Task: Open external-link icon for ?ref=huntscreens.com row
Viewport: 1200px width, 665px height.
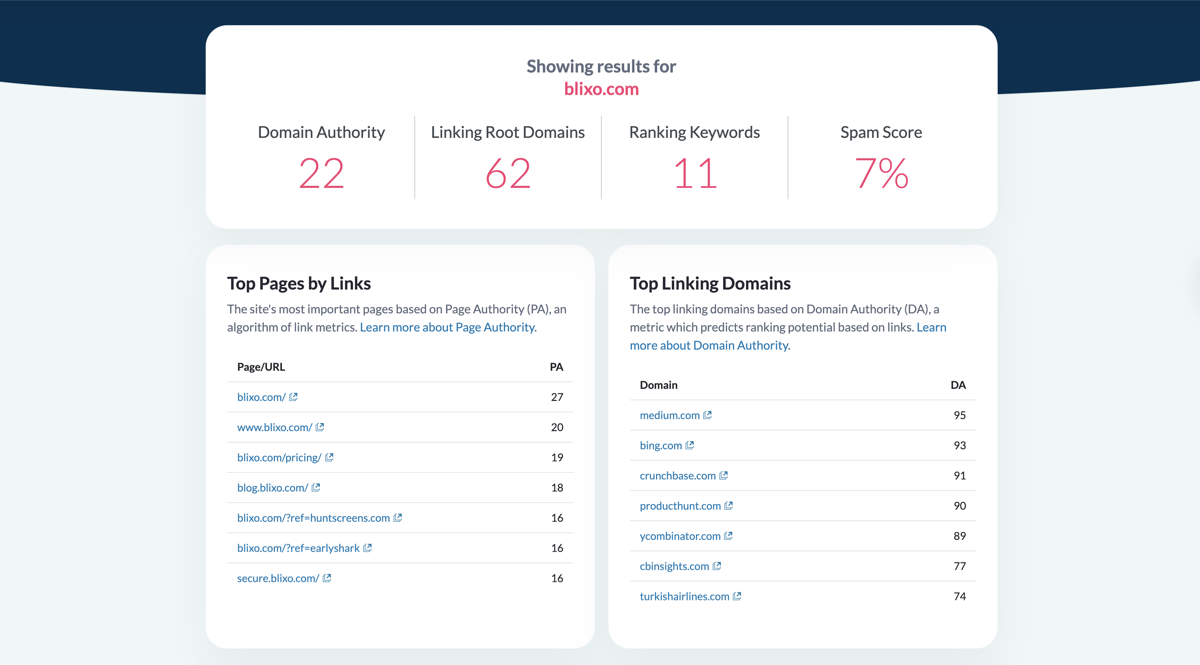Action: 398,518
